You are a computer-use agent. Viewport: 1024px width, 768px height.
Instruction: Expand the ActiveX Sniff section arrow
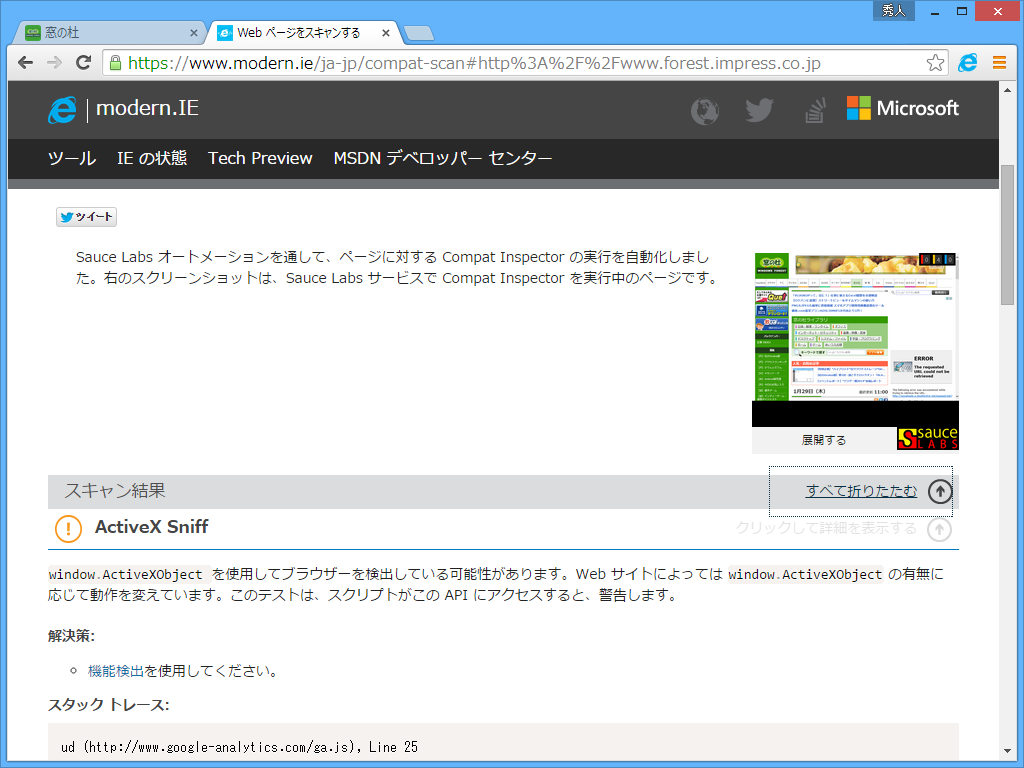coord(938,530)
